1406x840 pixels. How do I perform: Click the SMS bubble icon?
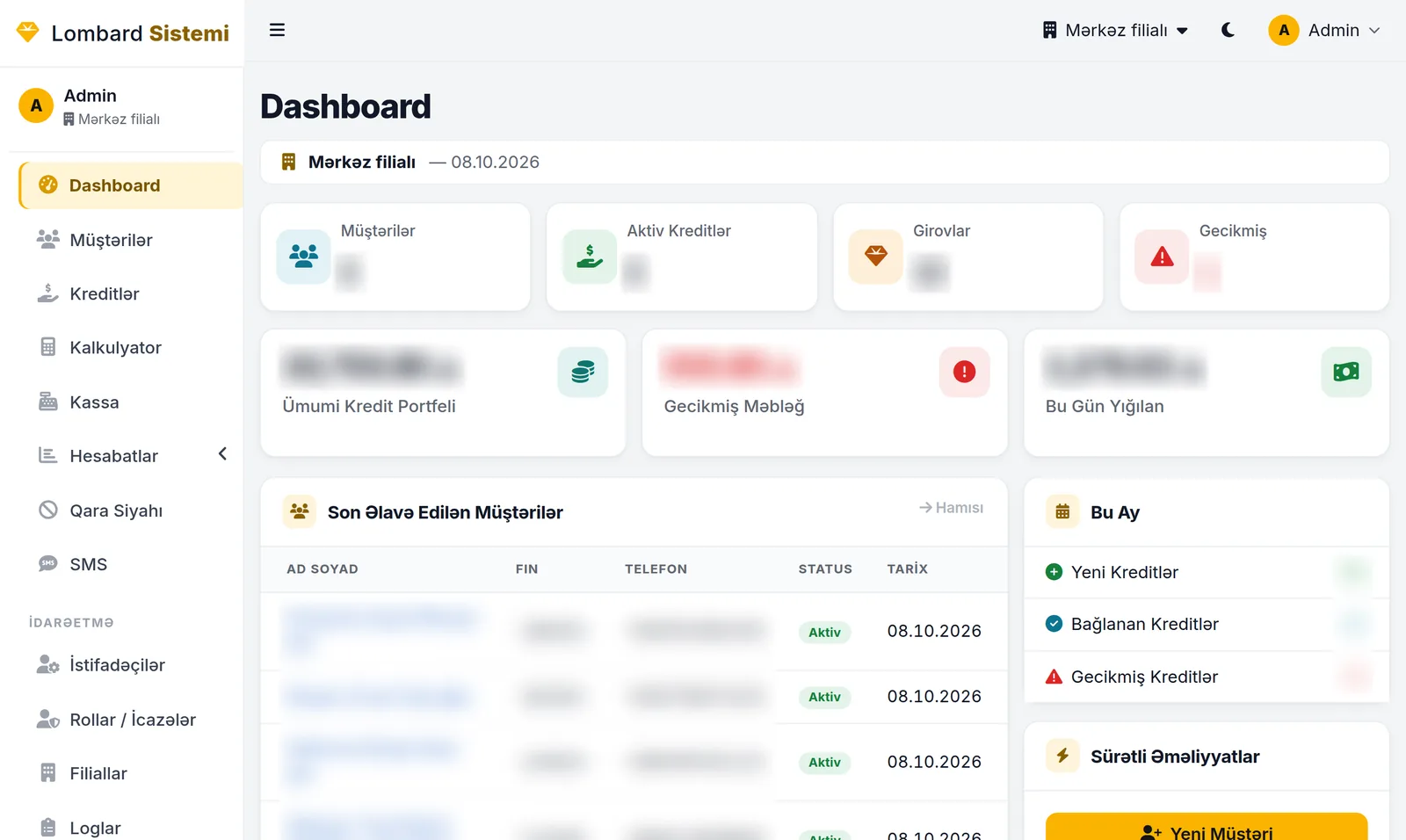pyautogui.click(x=48, y=564)
